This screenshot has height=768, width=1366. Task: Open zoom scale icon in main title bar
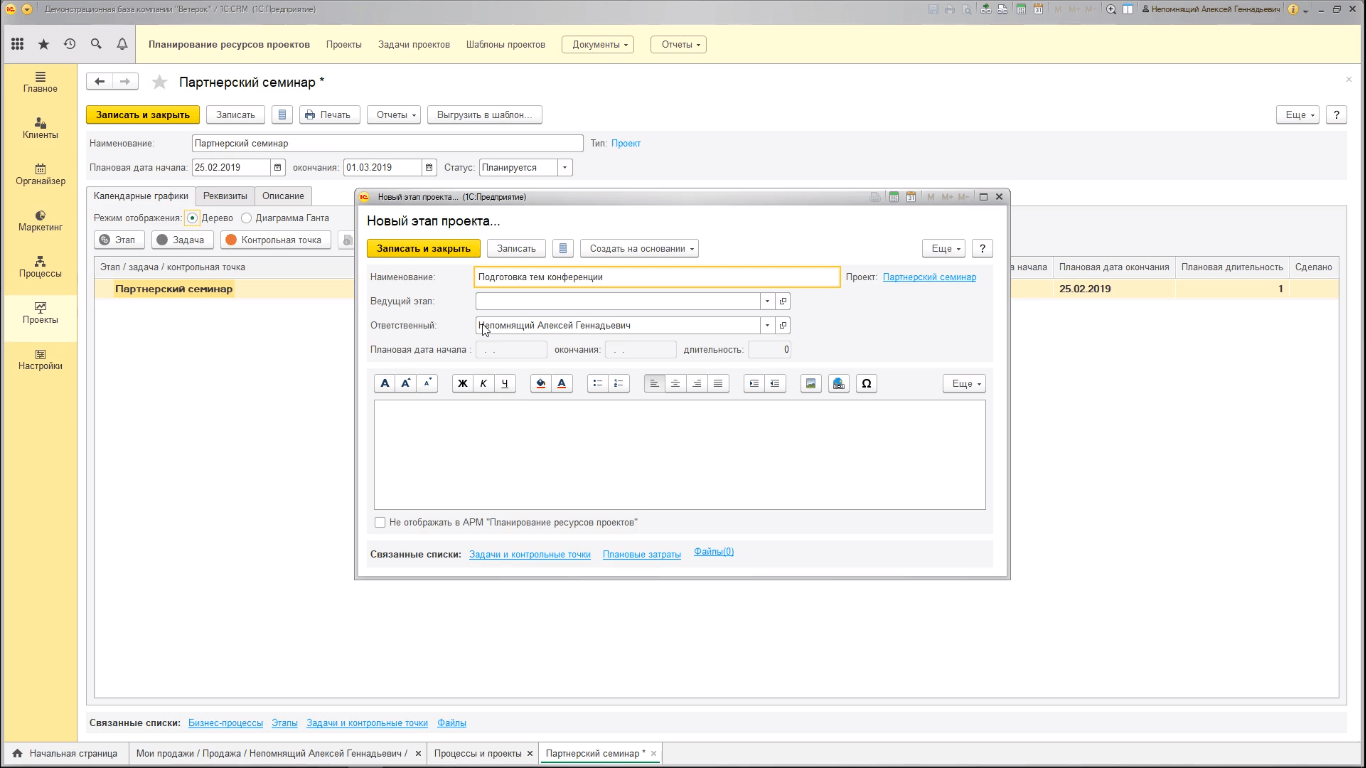point(1112,9)
